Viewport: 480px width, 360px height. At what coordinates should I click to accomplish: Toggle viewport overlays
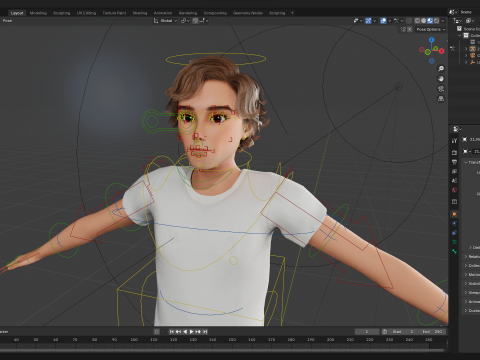(x=383, y=21)
